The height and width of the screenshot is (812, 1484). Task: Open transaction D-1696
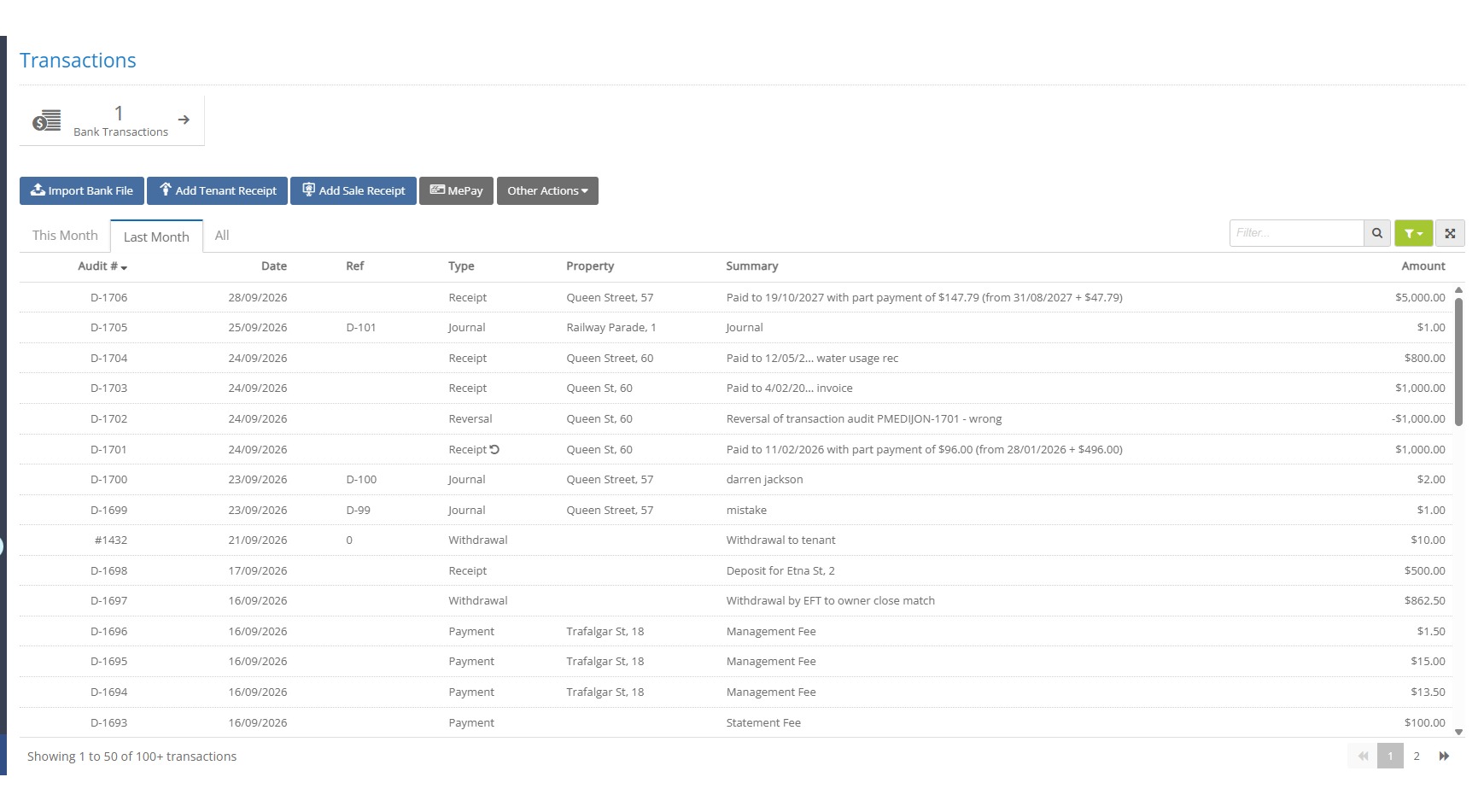point(108,632)
